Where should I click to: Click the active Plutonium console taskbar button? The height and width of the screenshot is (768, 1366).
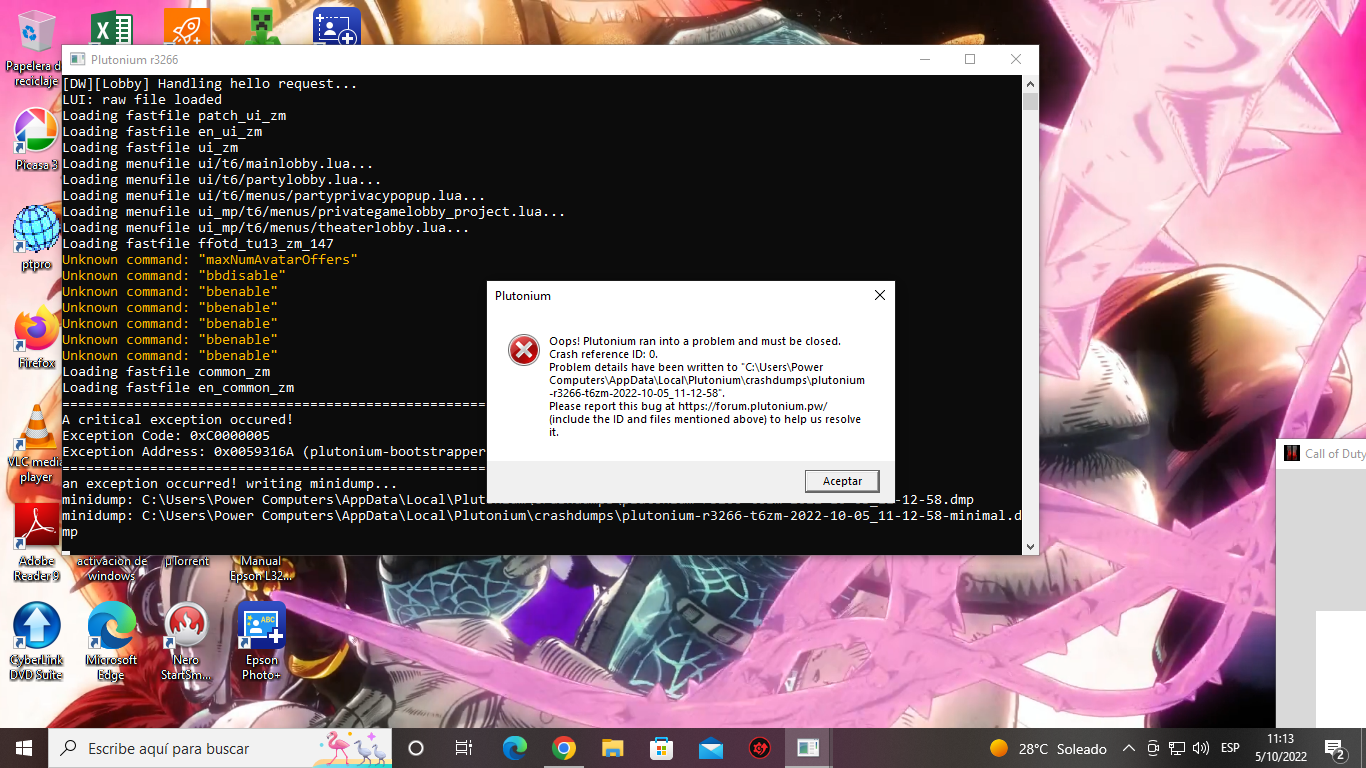pyautogui.click(x=808, y=748)
